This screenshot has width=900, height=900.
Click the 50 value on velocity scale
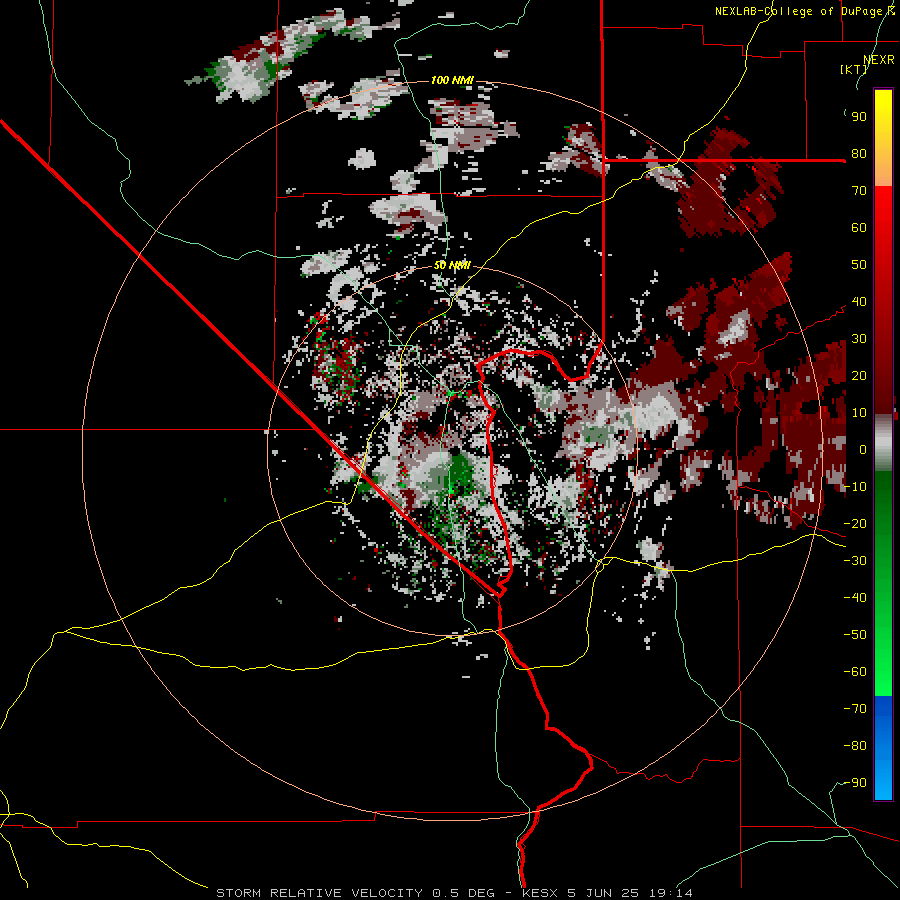[859, 265]
